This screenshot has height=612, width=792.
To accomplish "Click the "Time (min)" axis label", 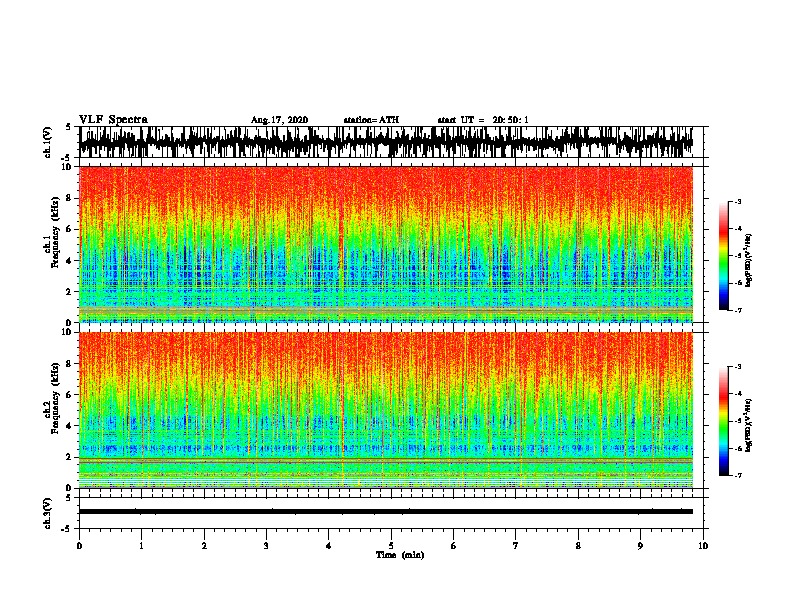I will (x=400, y=555).
